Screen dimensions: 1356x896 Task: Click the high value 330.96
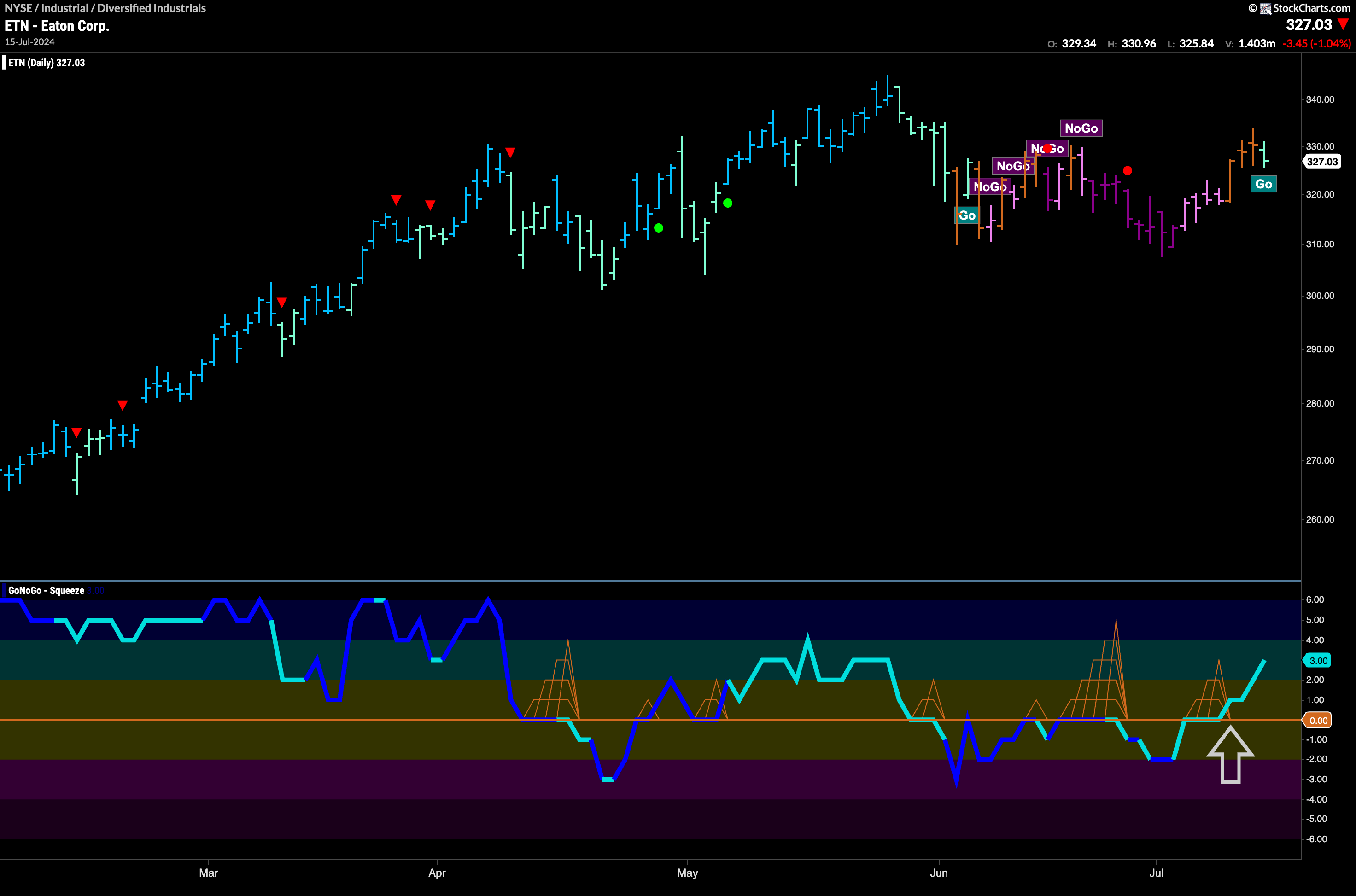[x=1138, y=43]
